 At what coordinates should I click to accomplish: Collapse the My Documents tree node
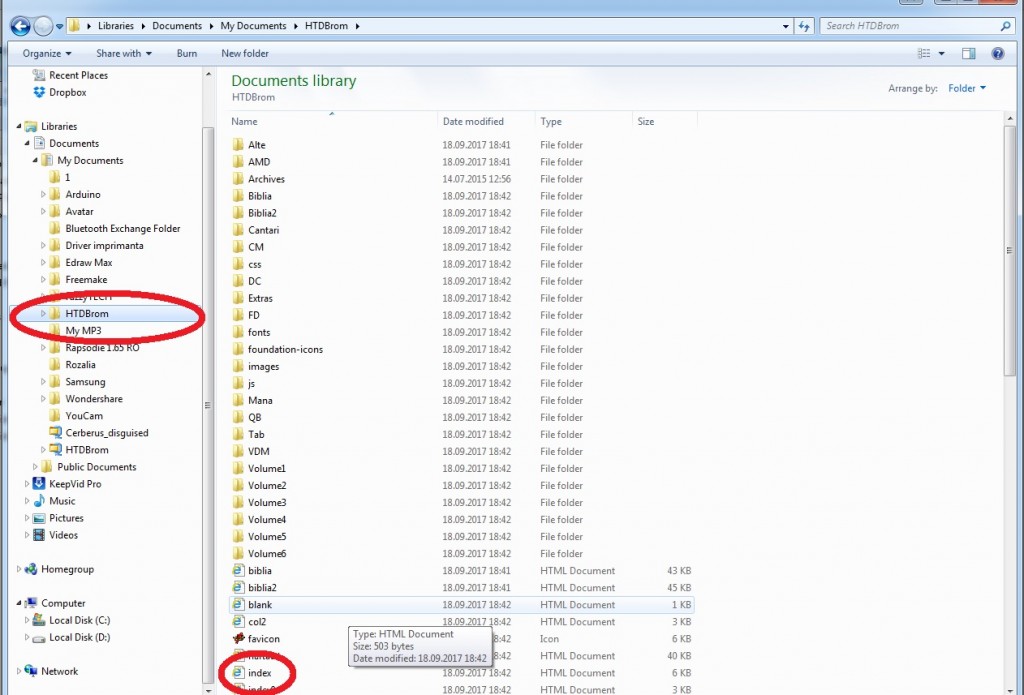(35, 160)
